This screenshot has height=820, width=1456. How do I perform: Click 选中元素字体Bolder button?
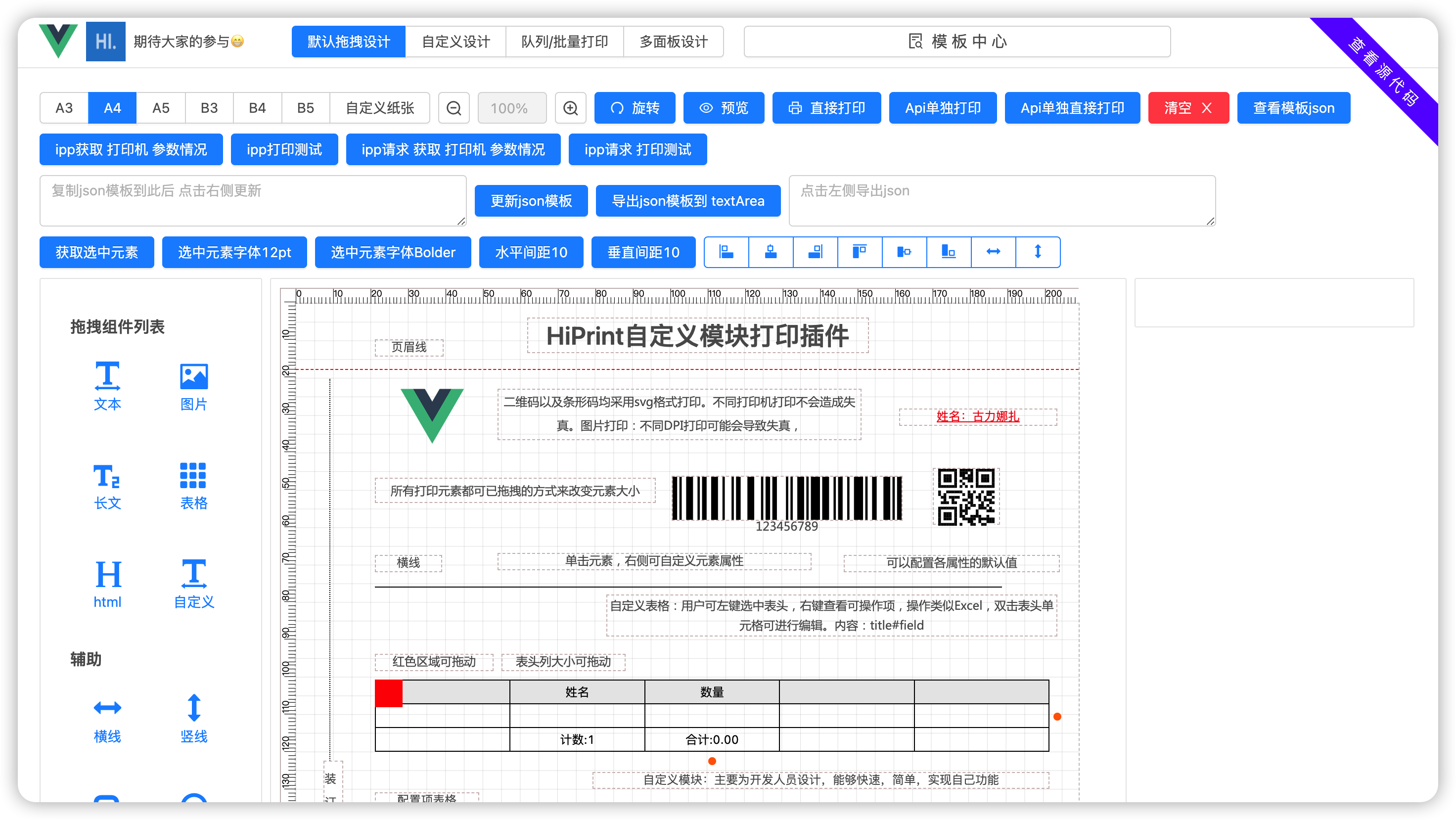click(x=393, y=252)
